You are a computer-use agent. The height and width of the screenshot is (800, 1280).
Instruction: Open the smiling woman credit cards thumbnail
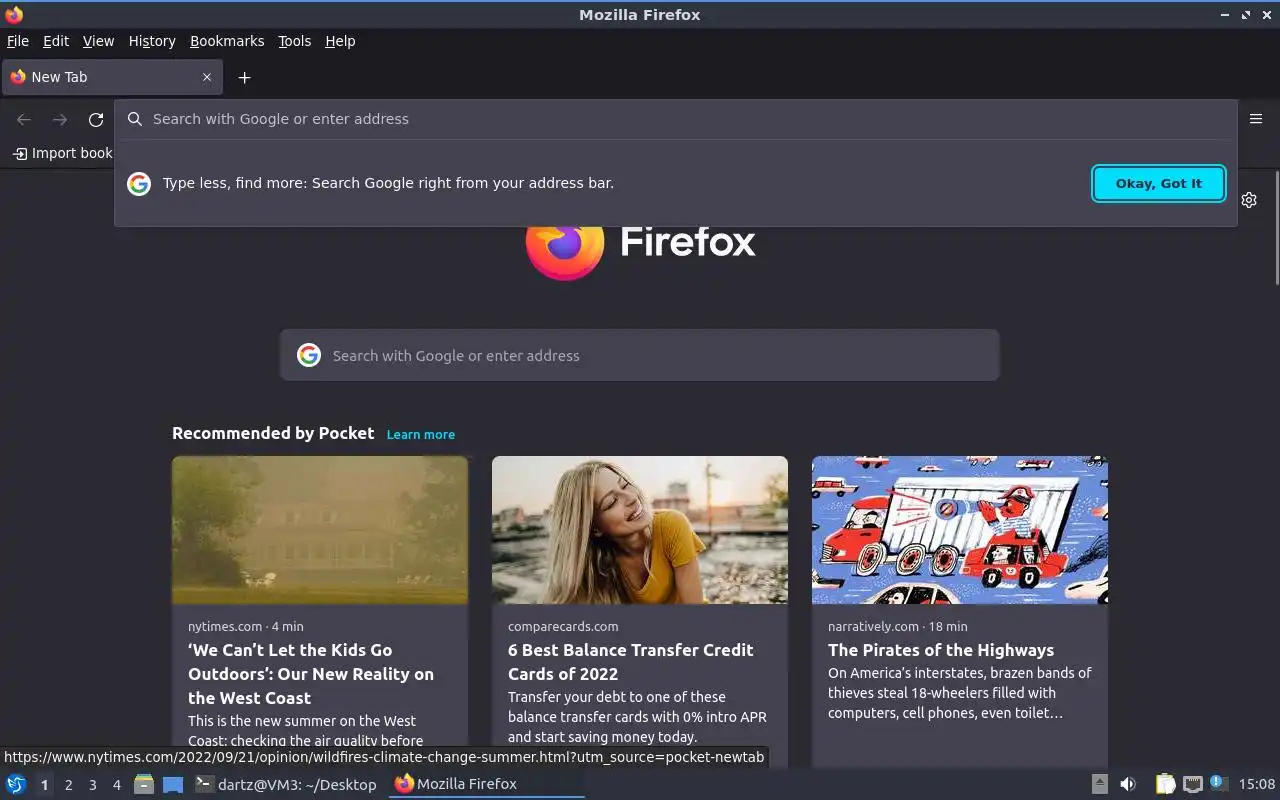640,530
